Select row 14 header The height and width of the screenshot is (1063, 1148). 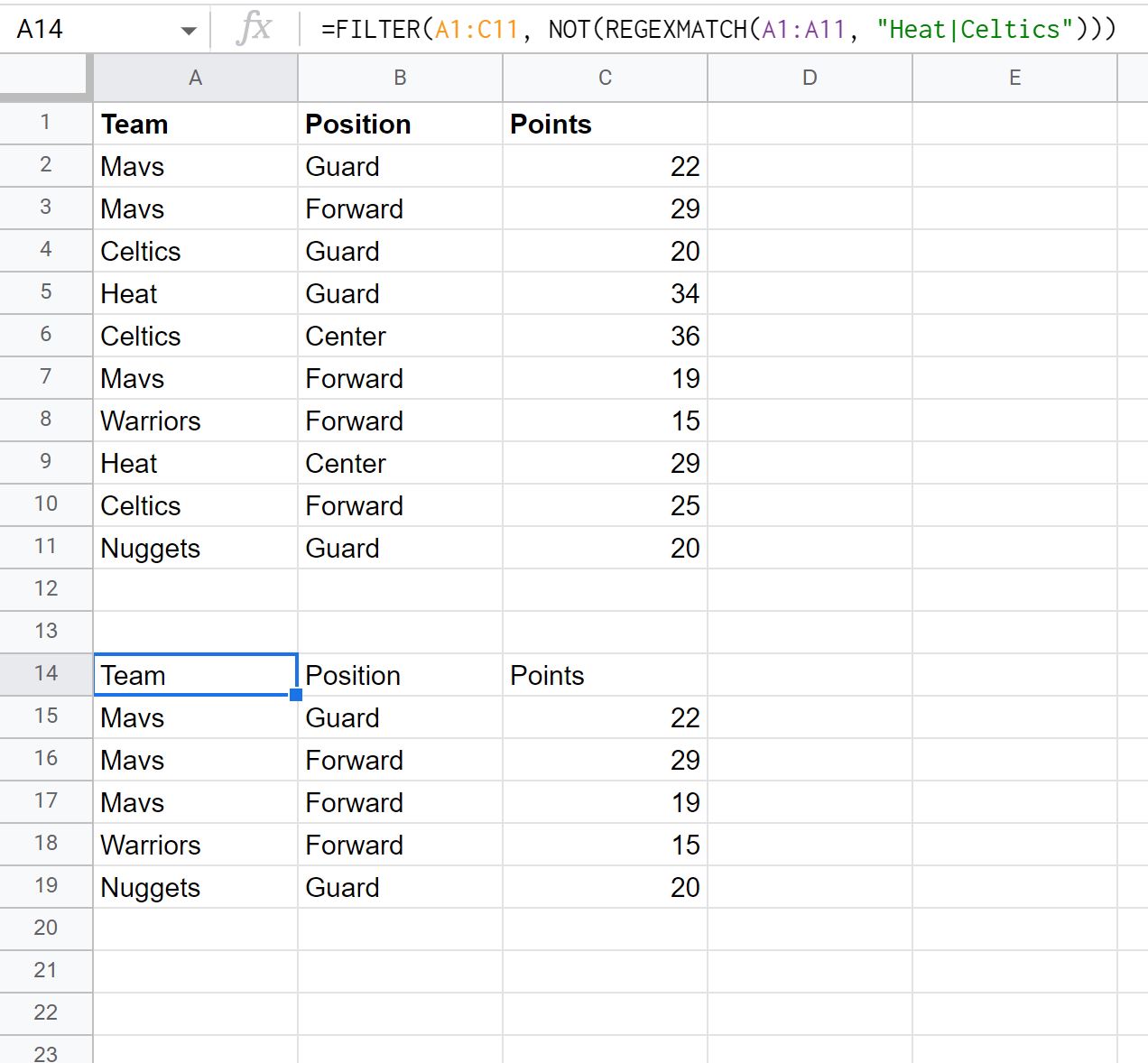(45, 673)
